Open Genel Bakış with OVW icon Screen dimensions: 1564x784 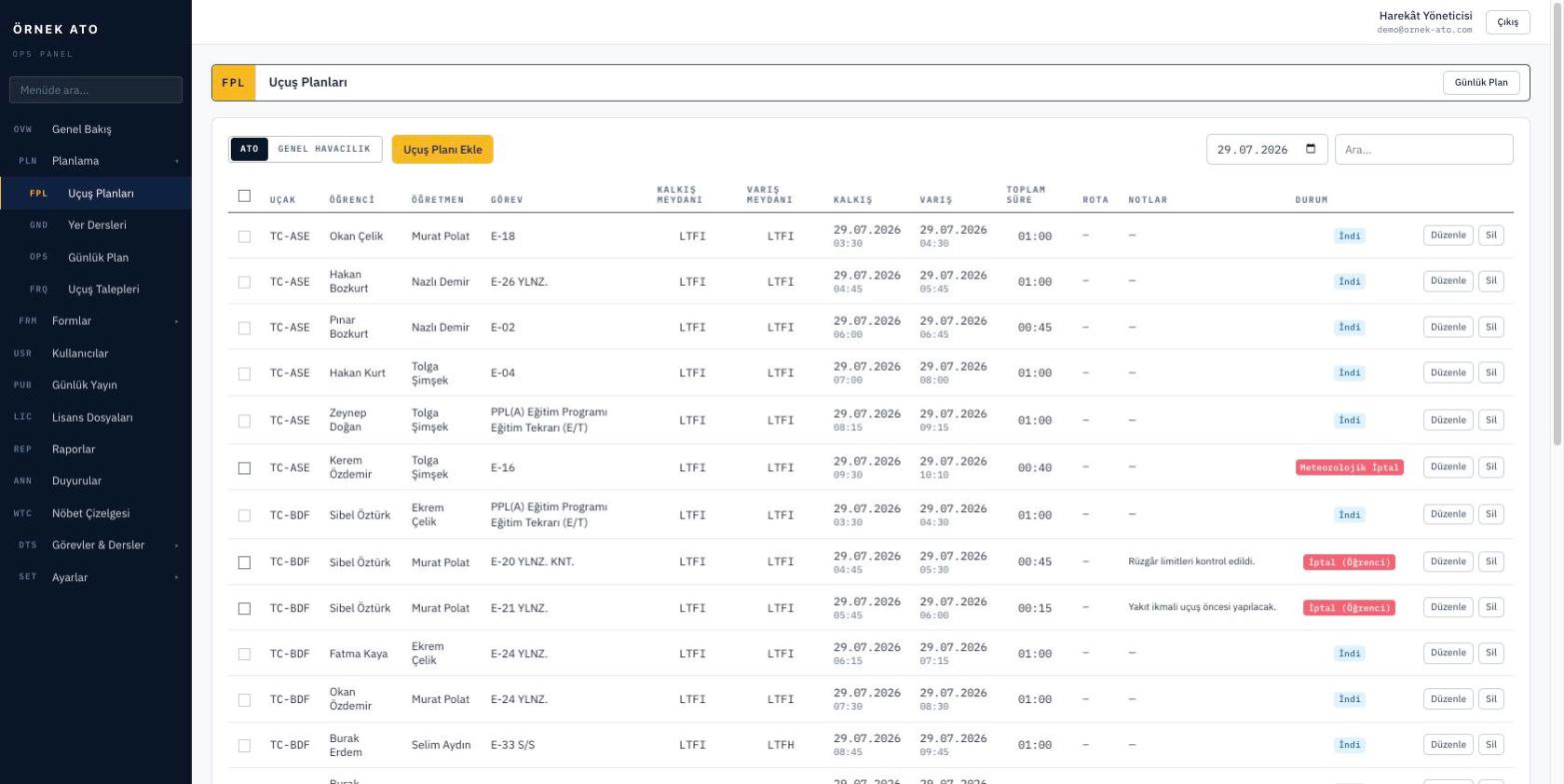coord(96,129)
